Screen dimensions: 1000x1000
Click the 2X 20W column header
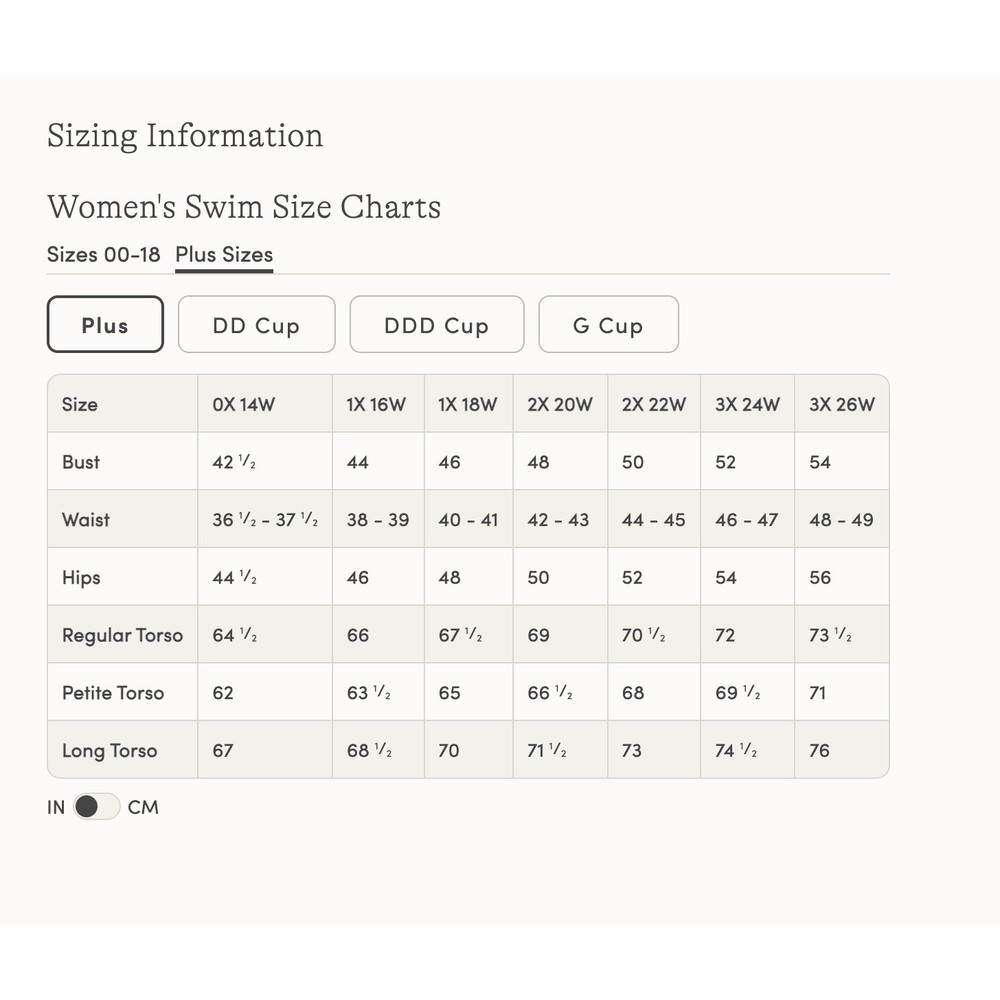[x=560, y=404]
